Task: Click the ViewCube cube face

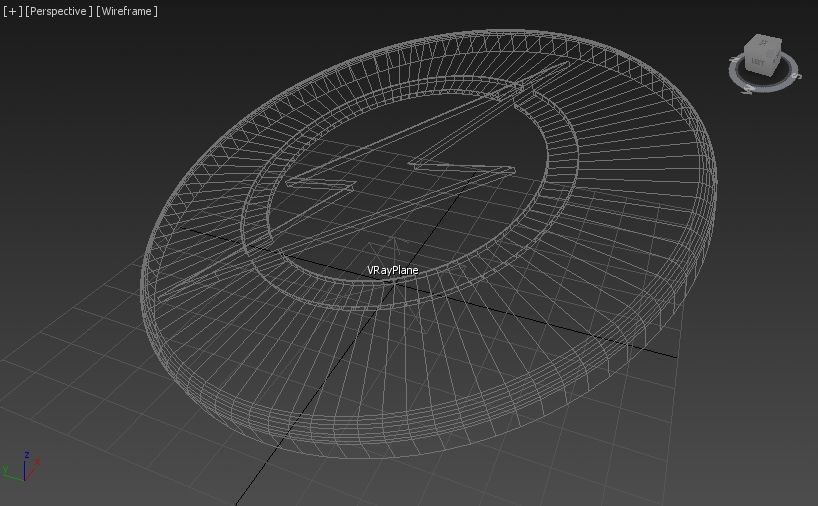Action: click(762, 56)
